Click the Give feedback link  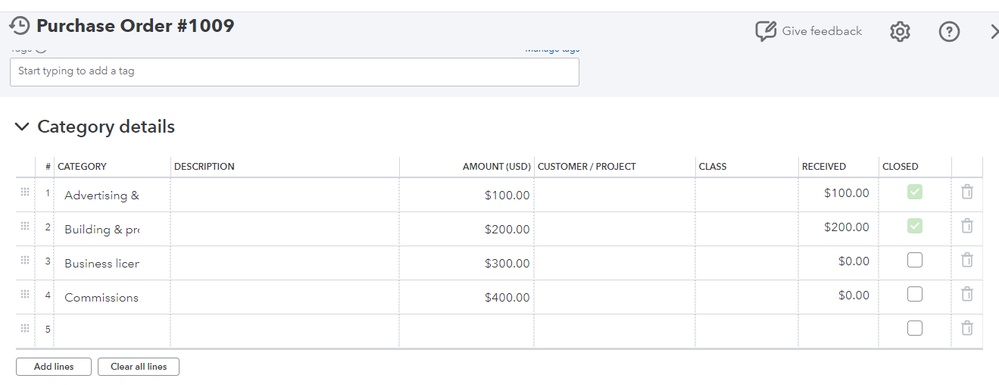[x=822, y=31]
